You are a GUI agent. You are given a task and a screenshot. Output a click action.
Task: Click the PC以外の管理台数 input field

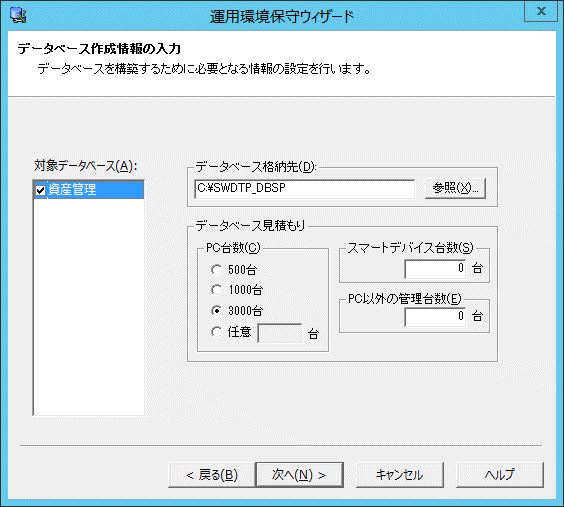point(435,317)
